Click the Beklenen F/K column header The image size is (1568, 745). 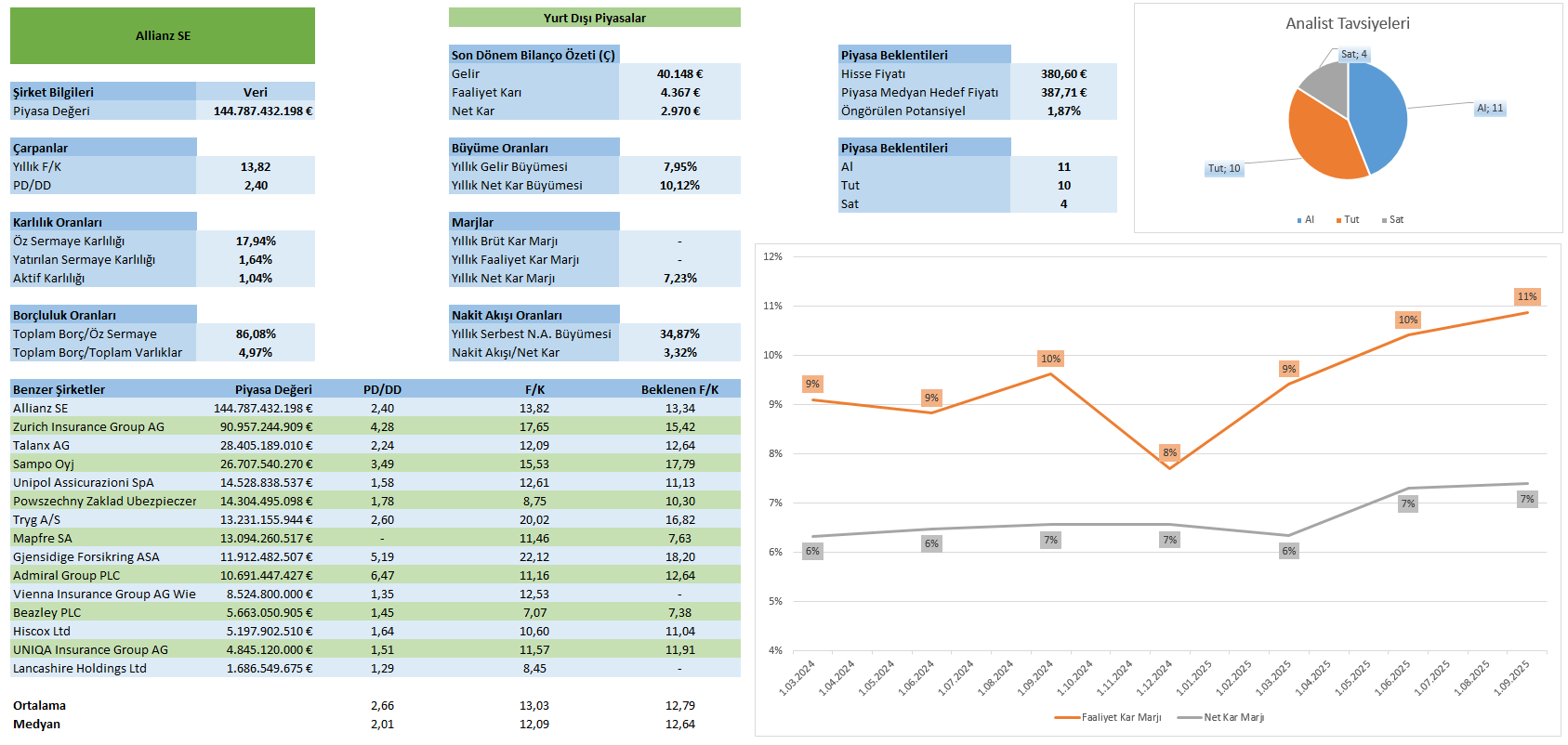coord(680,389)
